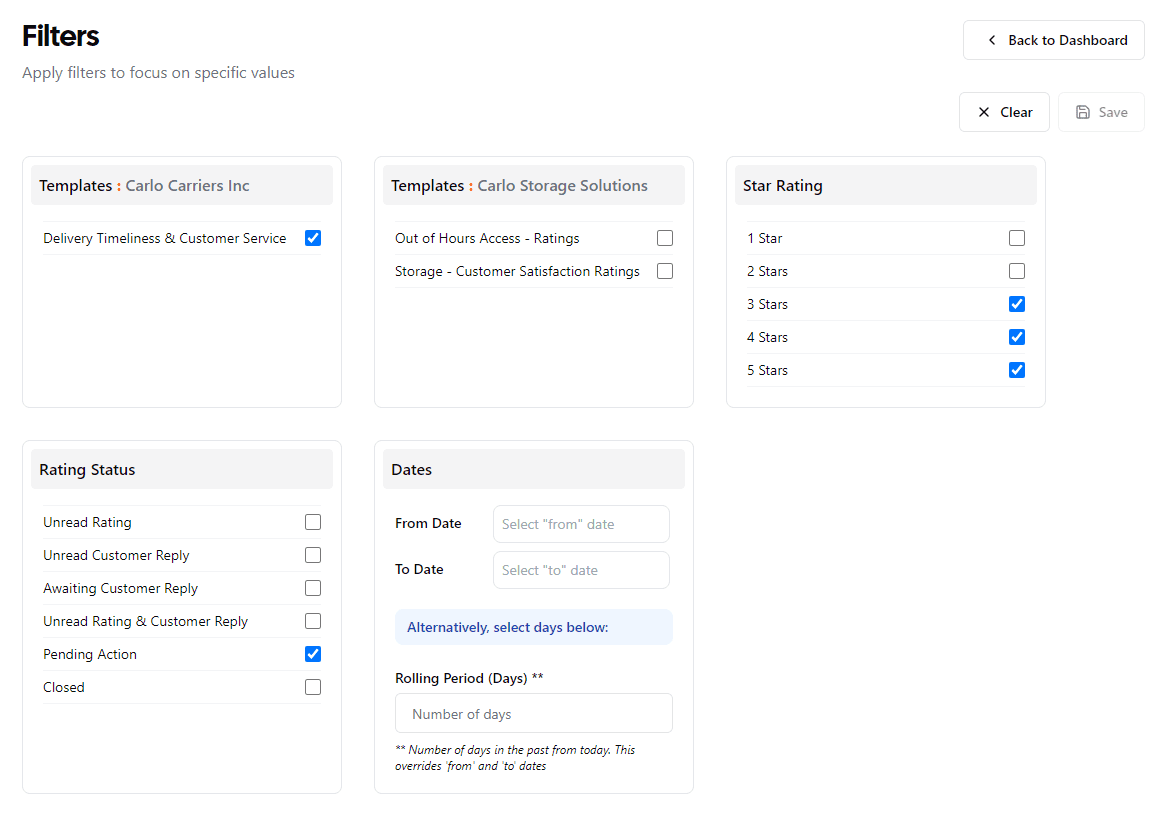Click the '5 Stars' row label
Image resolution: width=1163 pixels, height=814 pixels.
click(x=767, y=370)
